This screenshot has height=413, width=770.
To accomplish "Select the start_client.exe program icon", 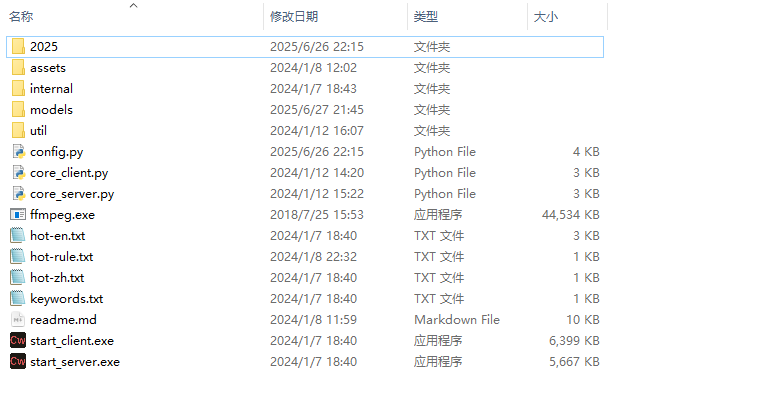I will point(18,340).
